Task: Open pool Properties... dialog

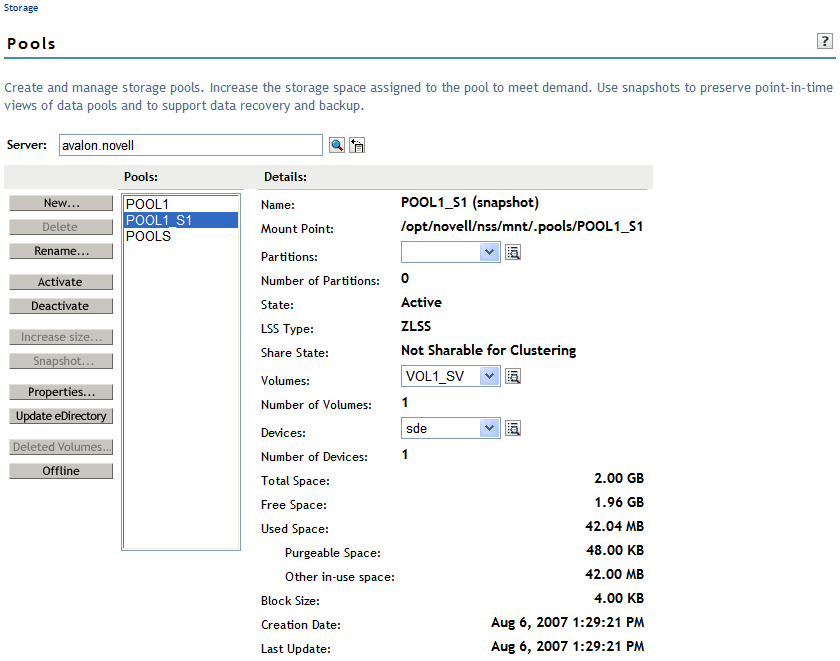Action: pos(61,392)
